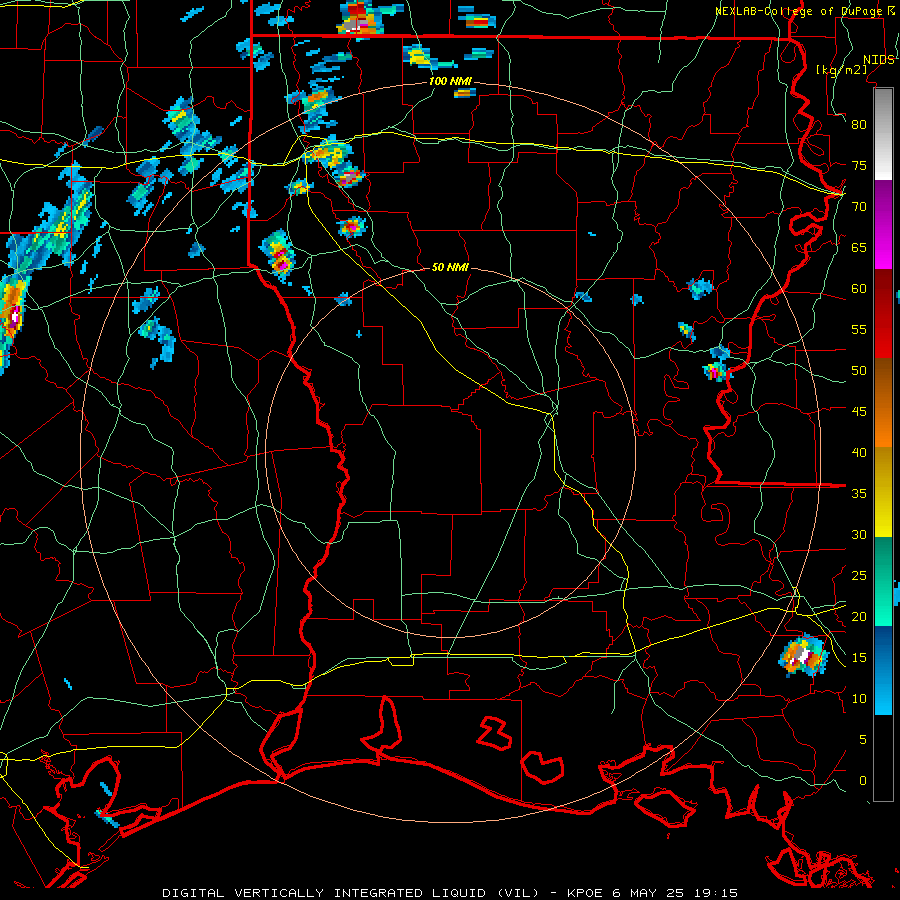Image resolution: width=900 pixels, height=900 pixels.
Task: Click the 30 value on the scale
Action: tap(859, 534)
